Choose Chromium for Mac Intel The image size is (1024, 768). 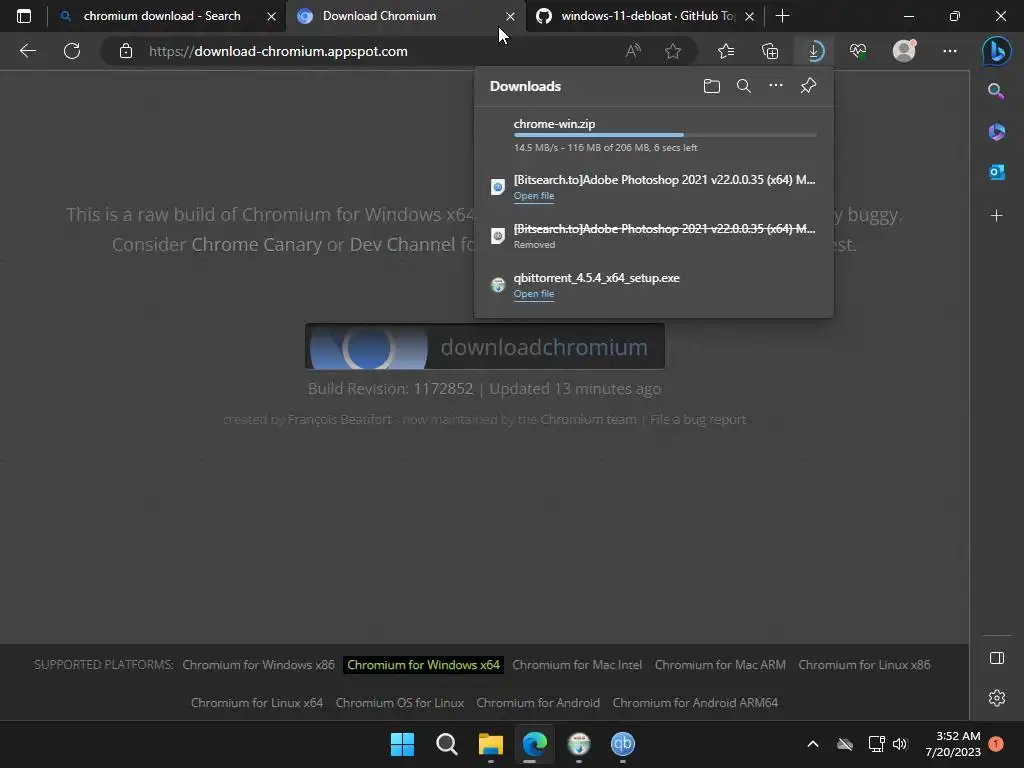point(577,665)
